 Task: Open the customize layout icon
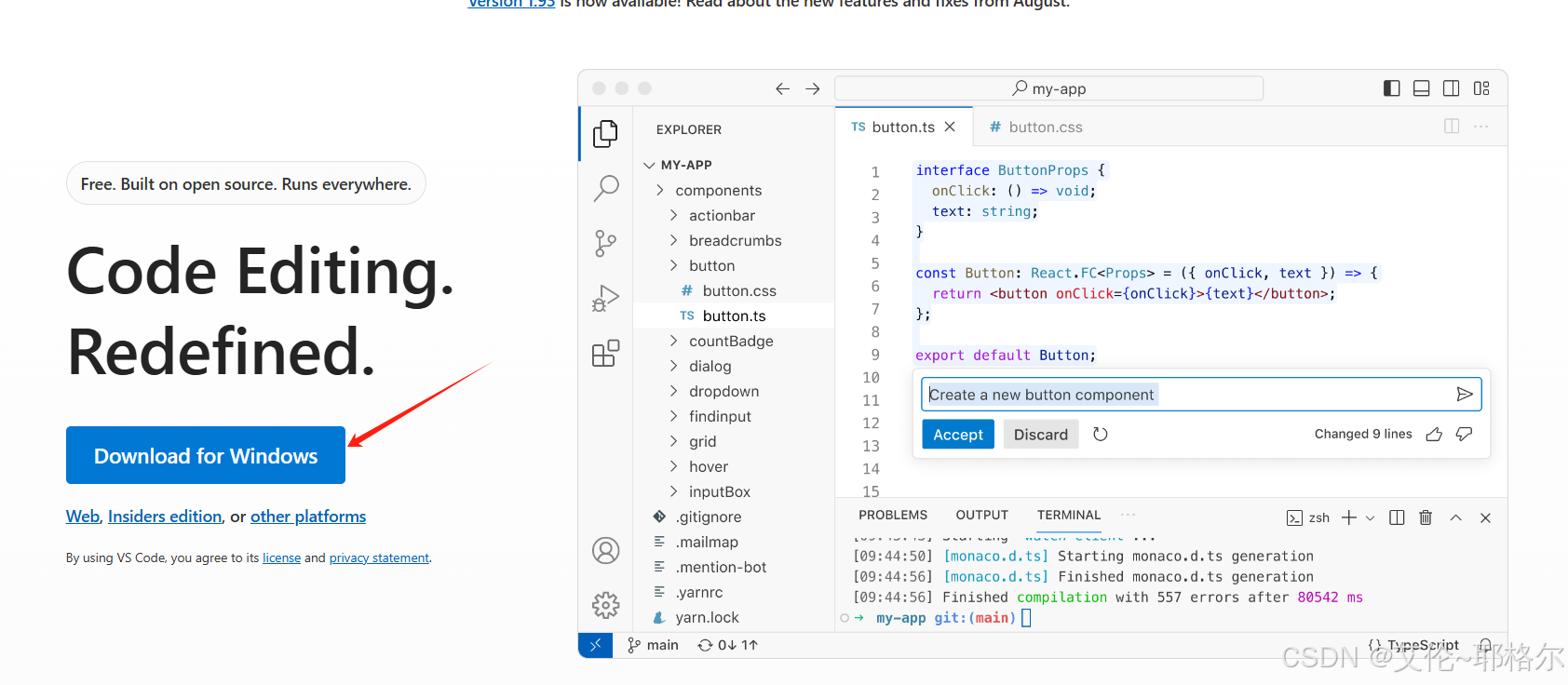[1481, 88]
